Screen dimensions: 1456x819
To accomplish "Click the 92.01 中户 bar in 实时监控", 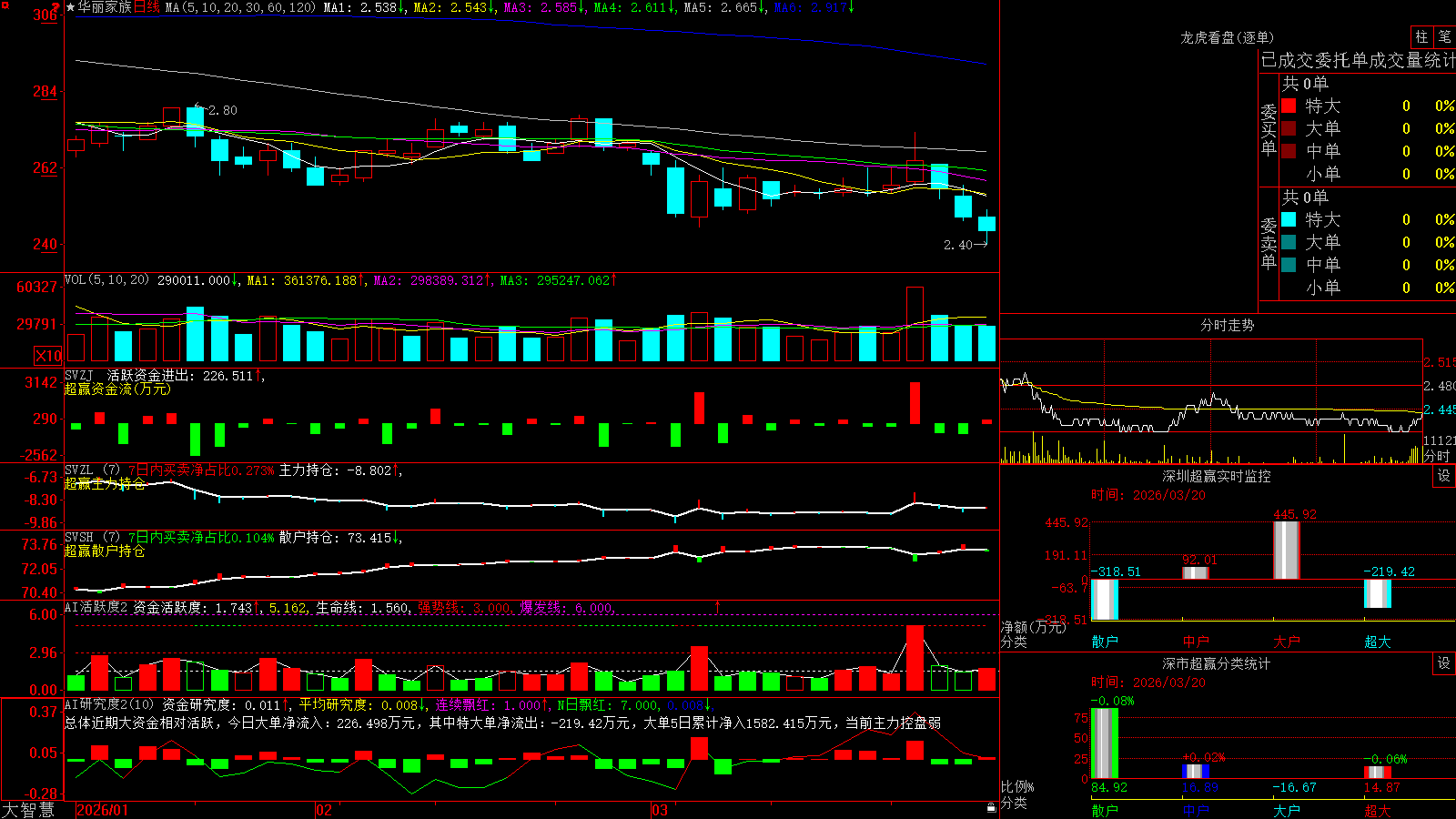I will (x=1196, y=572).
